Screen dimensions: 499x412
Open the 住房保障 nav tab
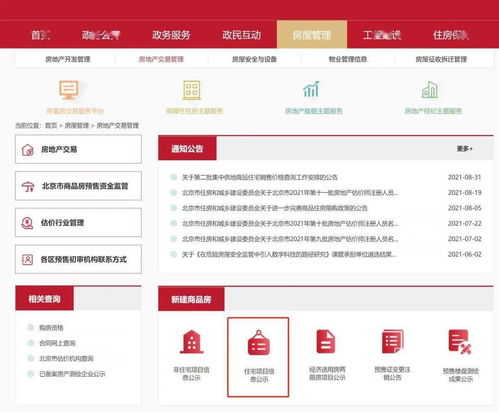click(x=451, y=35)
